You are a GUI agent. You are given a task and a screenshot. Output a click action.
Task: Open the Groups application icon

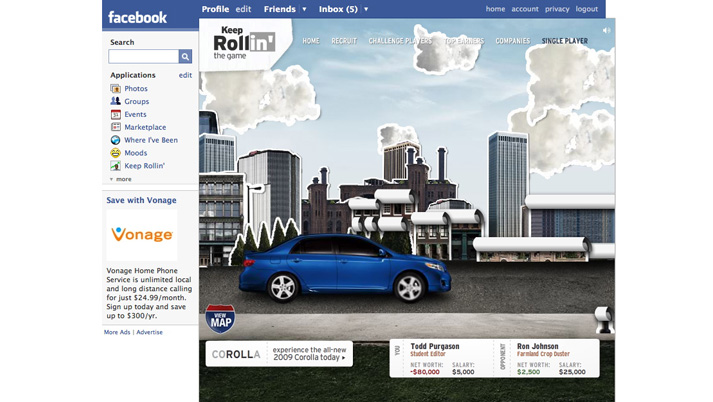pyautogui.click(x=115, y=101)
